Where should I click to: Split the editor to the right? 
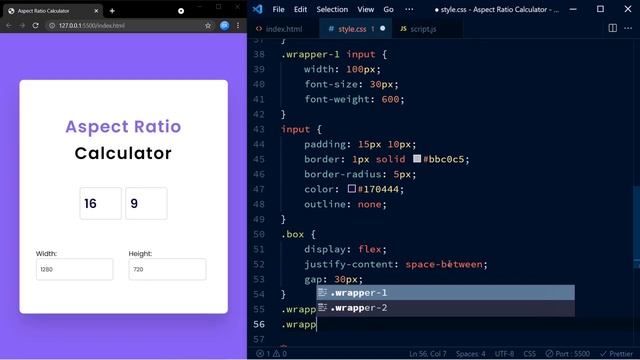click(x=613, y=28)
